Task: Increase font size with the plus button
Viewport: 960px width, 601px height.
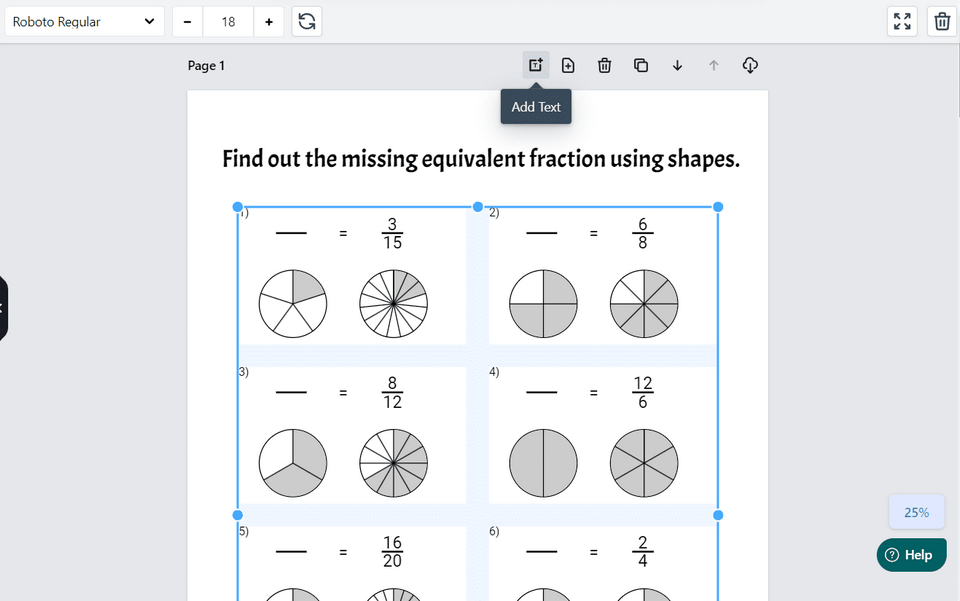Action: (x=269, y=21)
